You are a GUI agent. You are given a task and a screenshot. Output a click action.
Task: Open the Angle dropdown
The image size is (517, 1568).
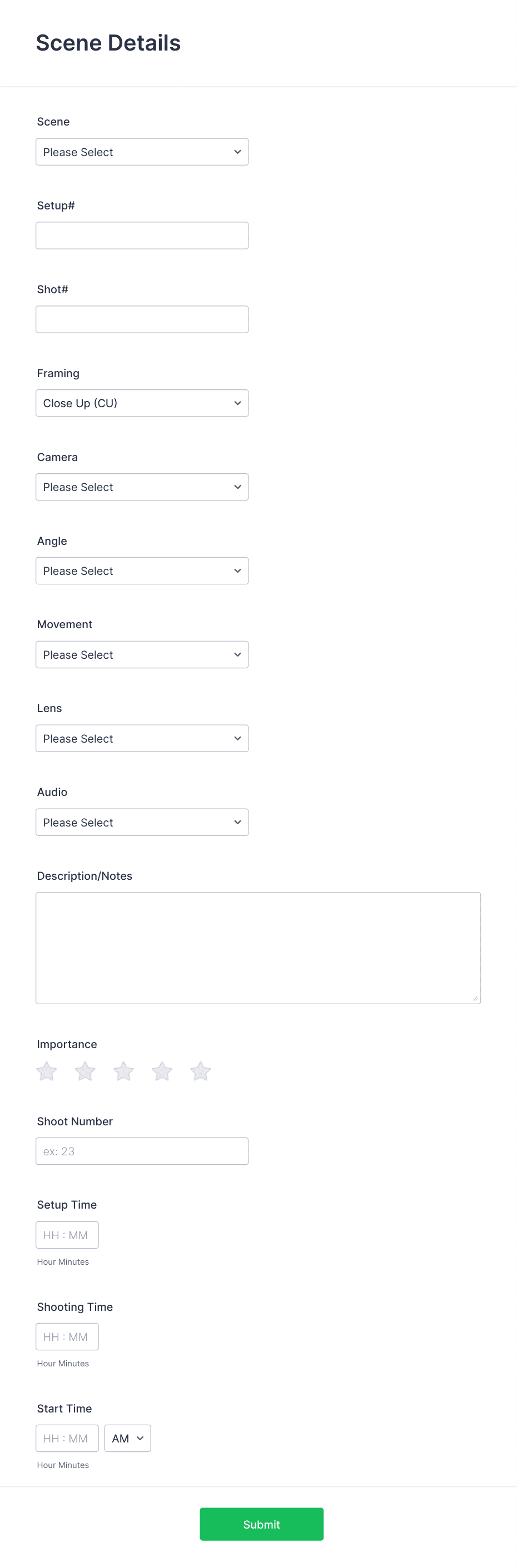click(142, 570)
